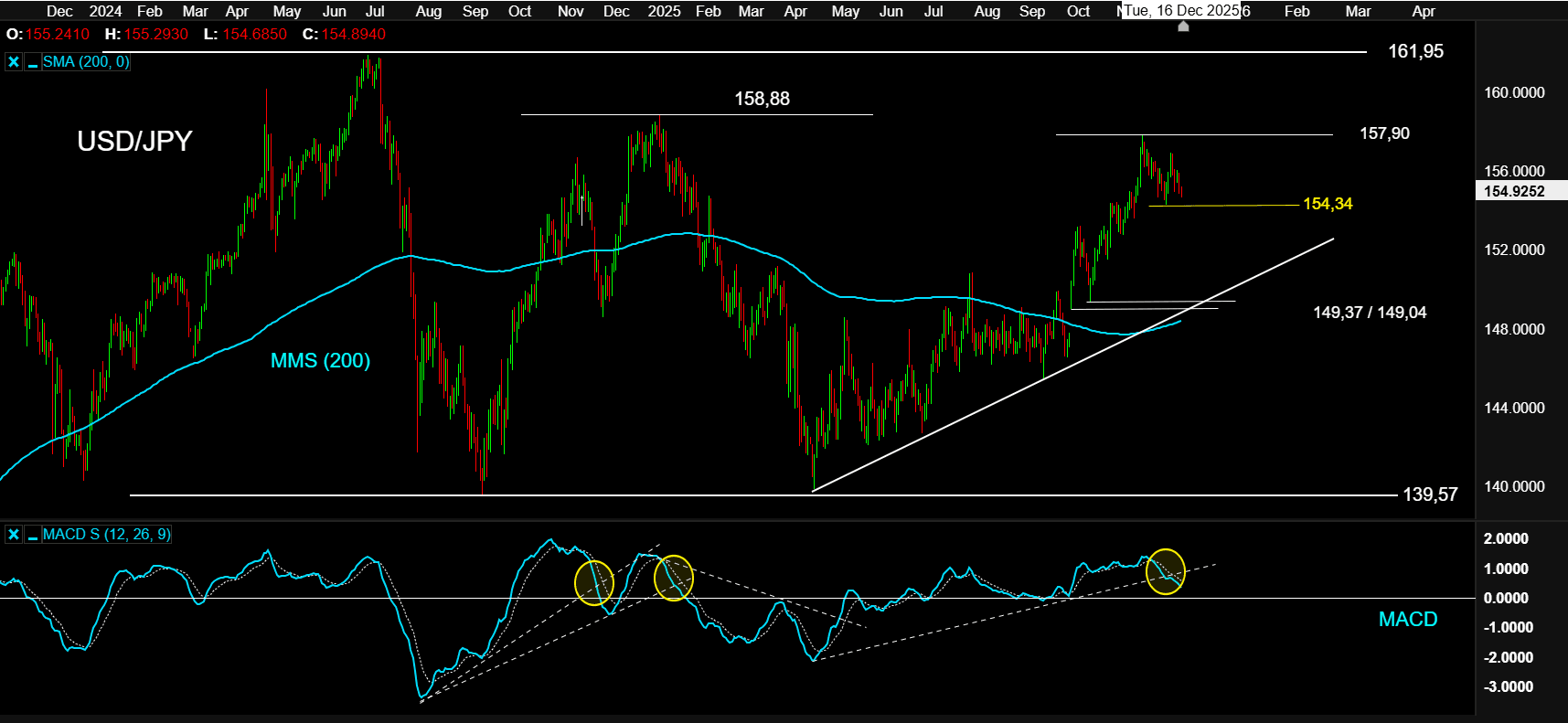1568x723 pixels.
Task: Select the MMS (200) text annotation
Action: tap(320, 361)
